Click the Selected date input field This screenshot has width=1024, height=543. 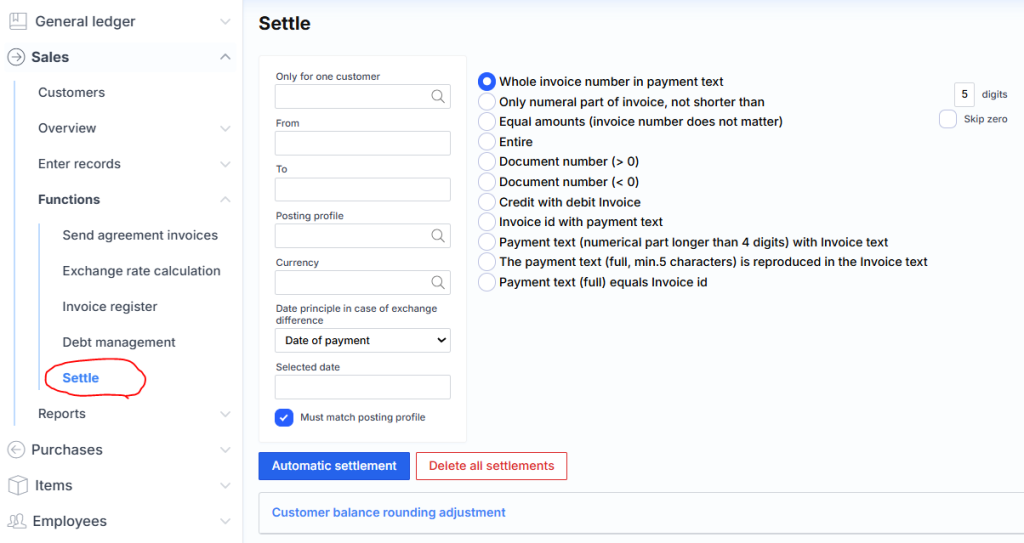pyautogui.click(x=362, y=387)
